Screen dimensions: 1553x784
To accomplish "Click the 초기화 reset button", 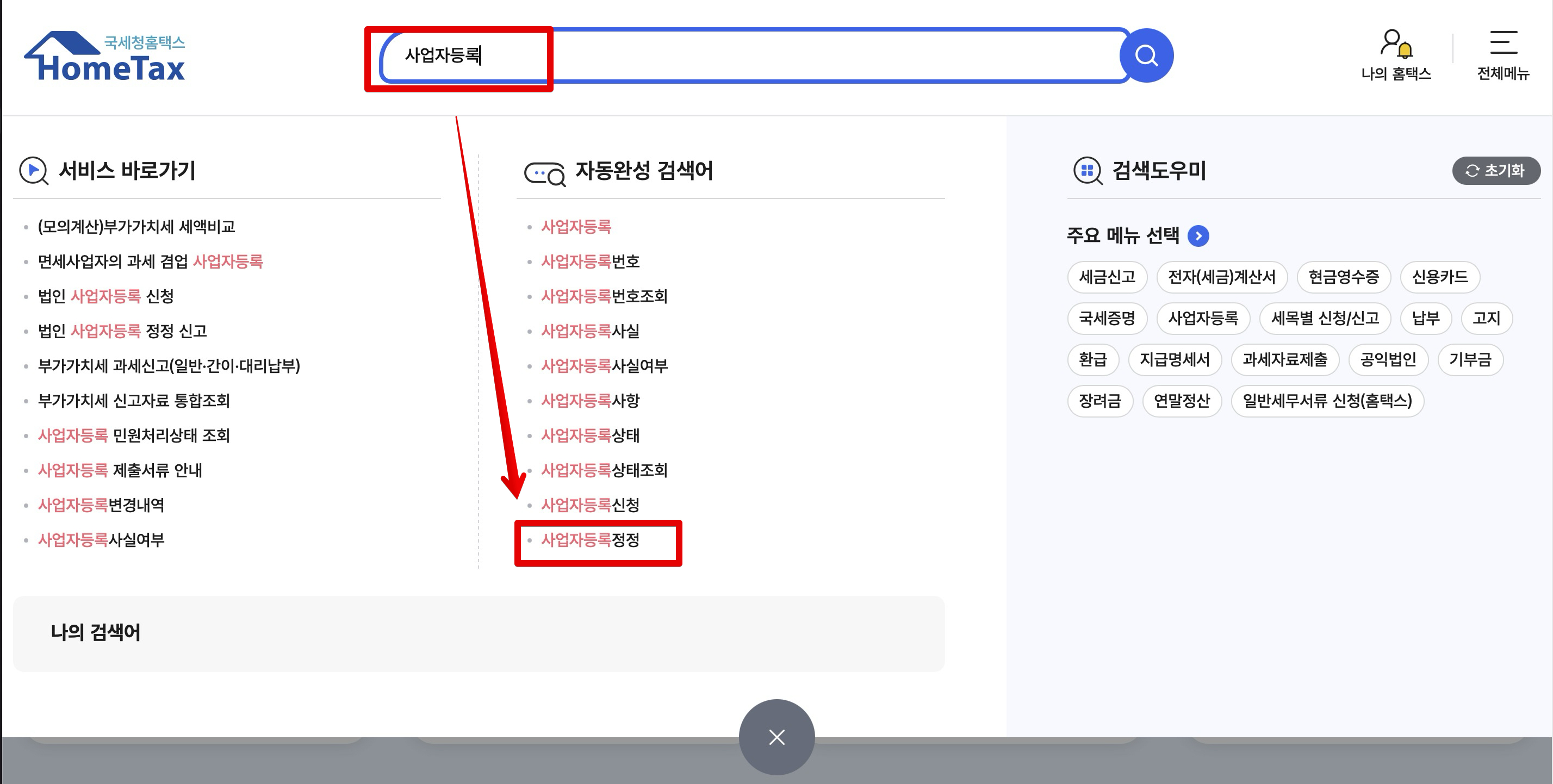I will (1495, 171).
